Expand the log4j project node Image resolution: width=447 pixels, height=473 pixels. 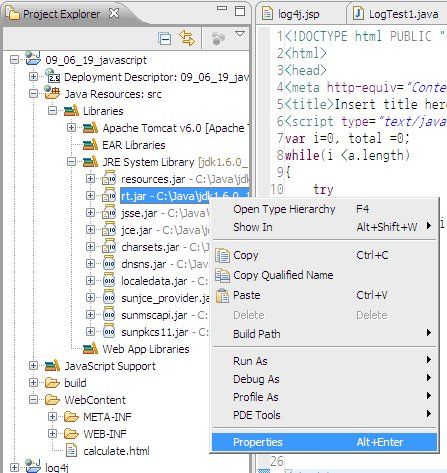pos(14,468)
